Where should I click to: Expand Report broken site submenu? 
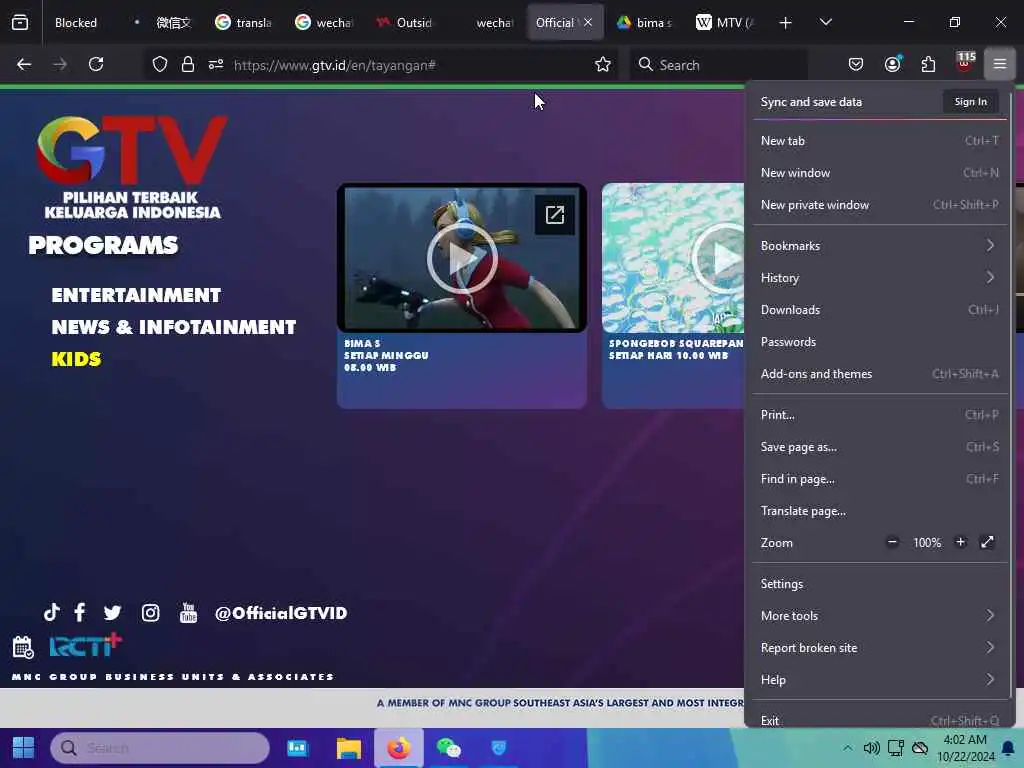[x=879, y=648]
